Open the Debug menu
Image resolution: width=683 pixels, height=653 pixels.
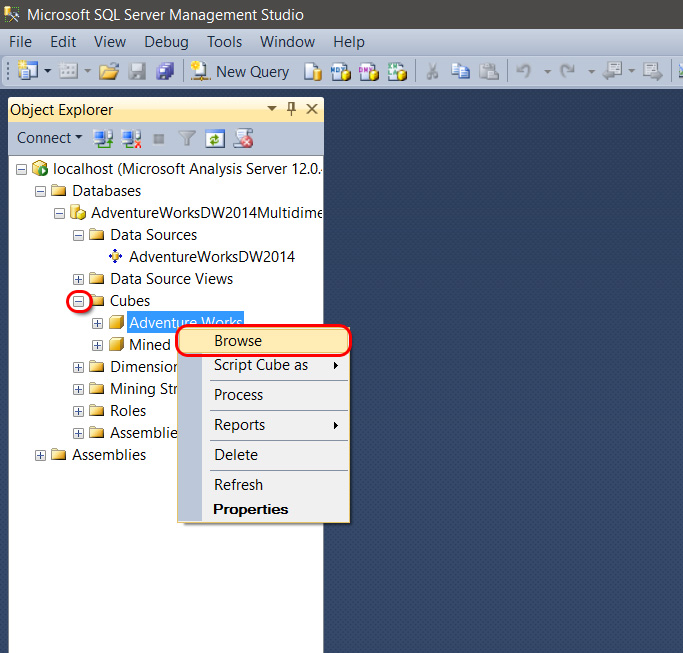tap(166, 42)
